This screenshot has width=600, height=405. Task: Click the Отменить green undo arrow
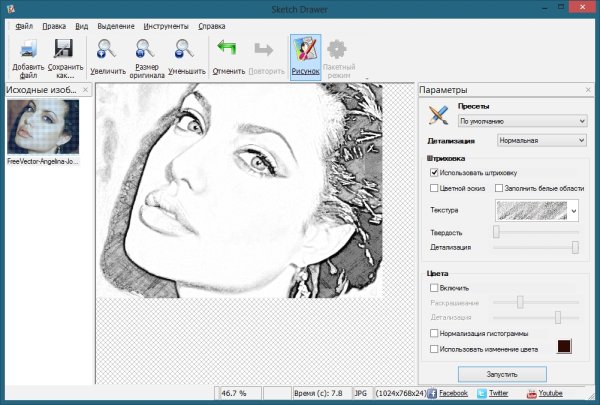(x=229, y=50)
